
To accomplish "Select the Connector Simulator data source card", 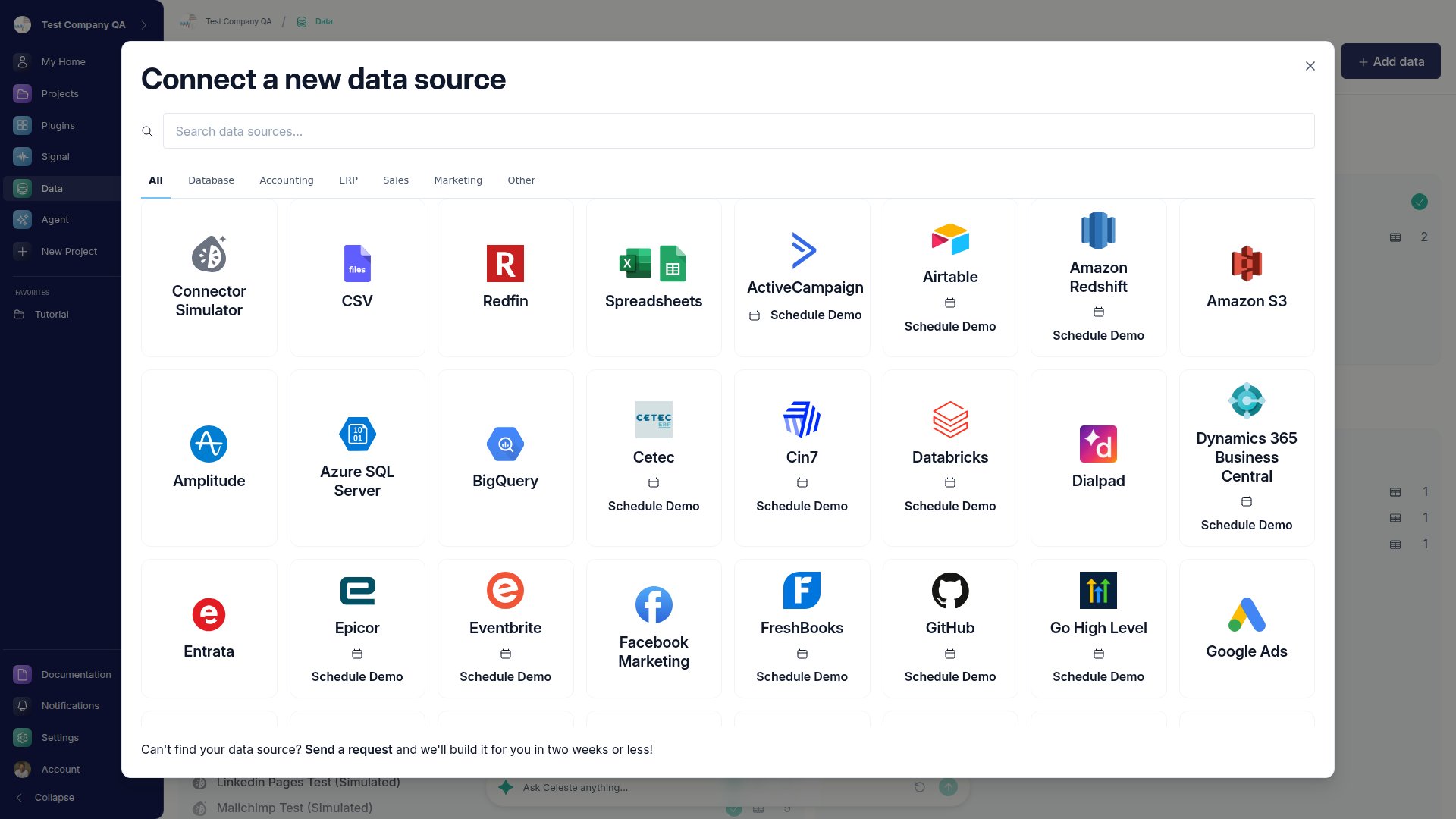I will [x=209, y=278].
